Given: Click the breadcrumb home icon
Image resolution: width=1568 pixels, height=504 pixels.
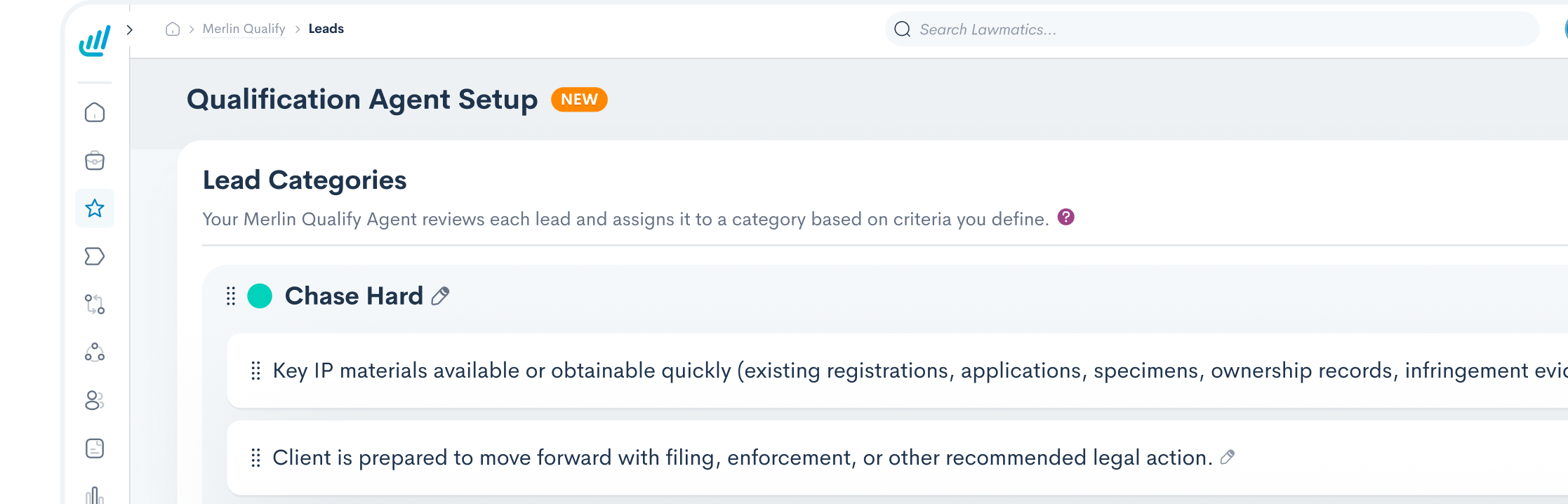Looking at the screenshot, I should [173, 29].
